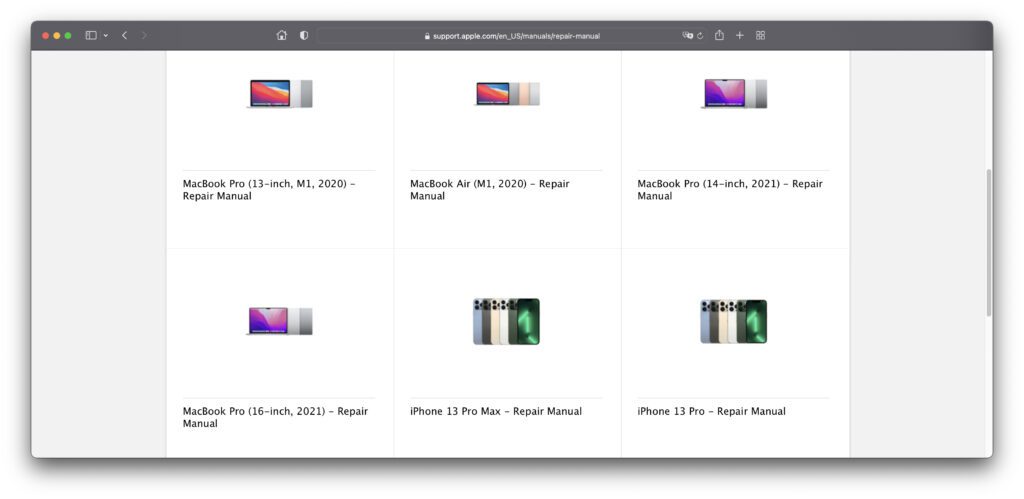Open MacBook Pro (16-inch, 2021) Repair Manual

(275, 417)
